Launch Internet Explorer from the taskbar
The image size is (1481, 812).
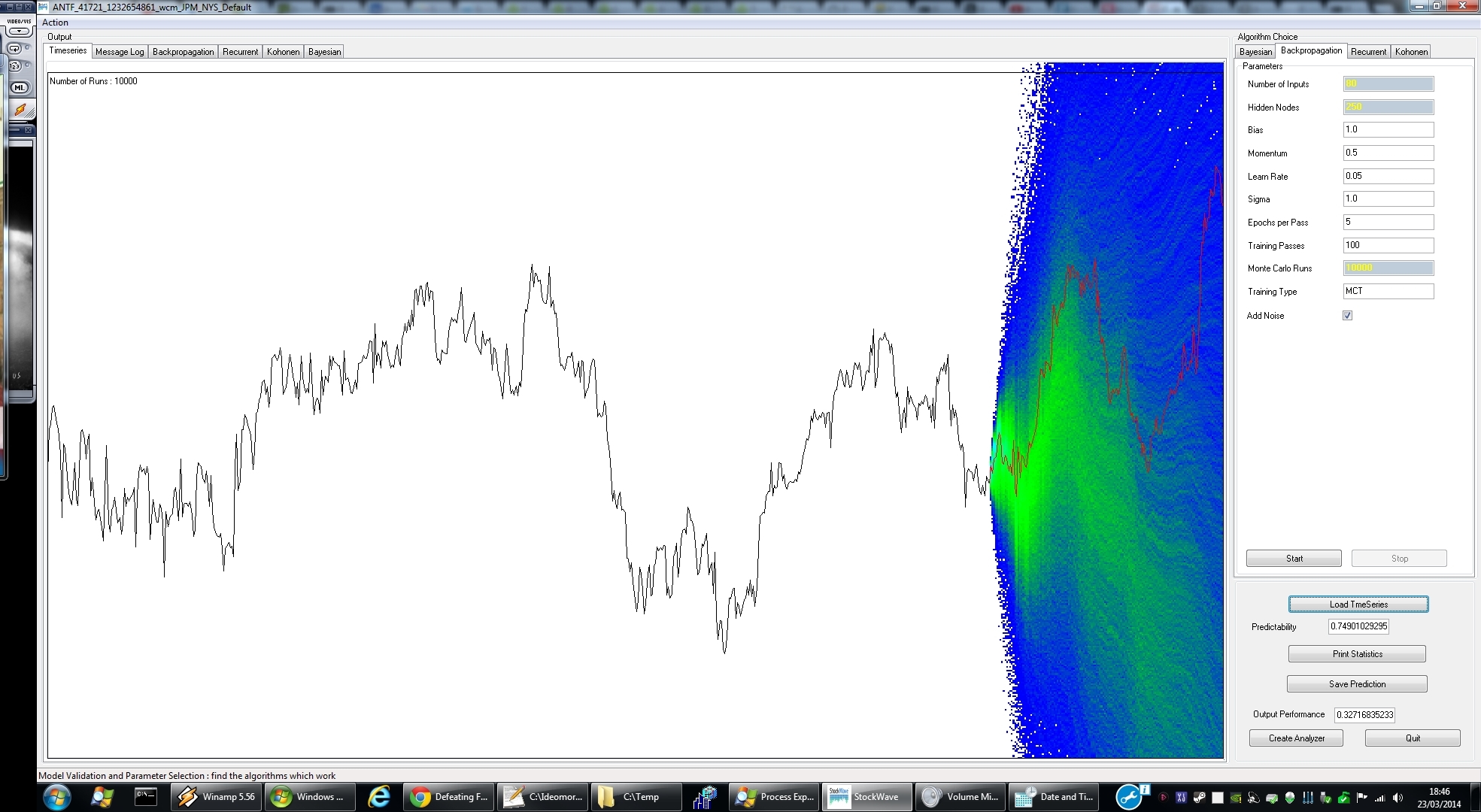(x=380, y=796)
